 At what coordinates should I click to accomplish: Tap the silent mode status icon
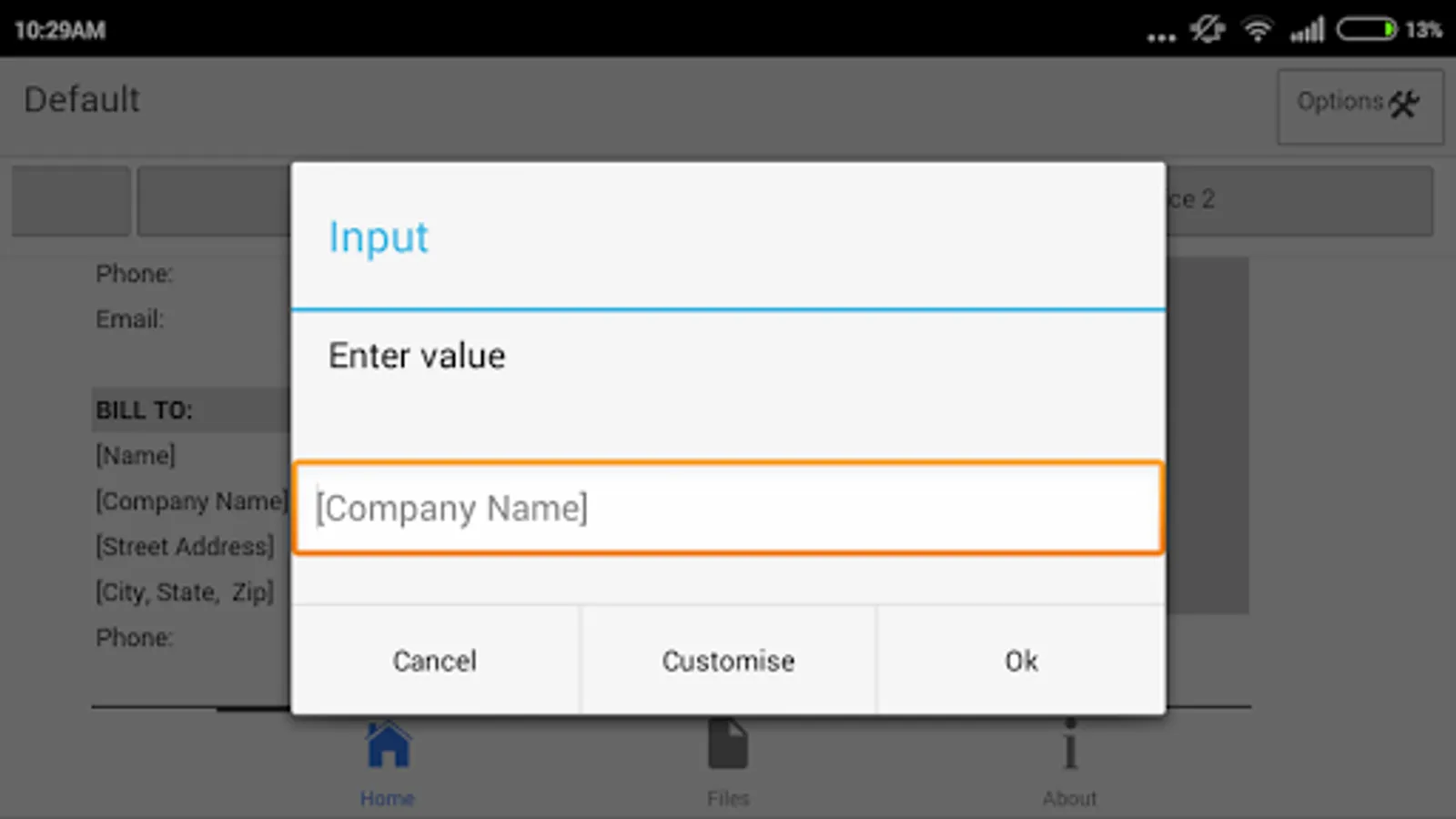[x=1208, y=30]
